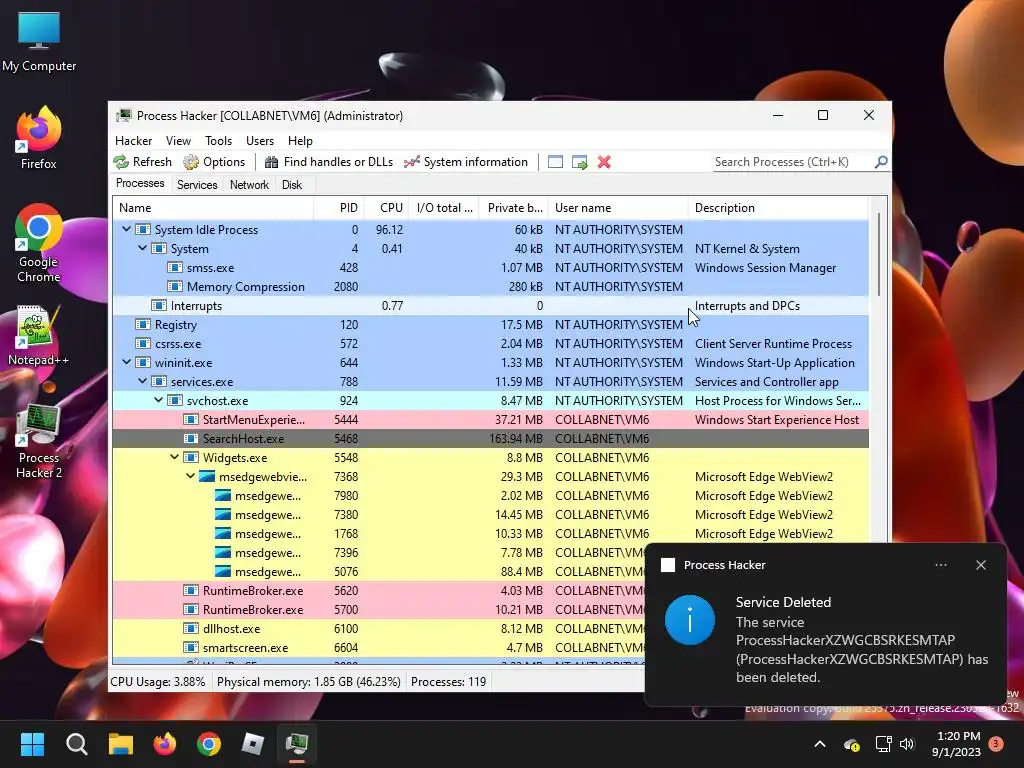Screen dimensions: 1024x768
Task: Collapse the msedgewebview2 parent node PID 7368
Action: 191,476
